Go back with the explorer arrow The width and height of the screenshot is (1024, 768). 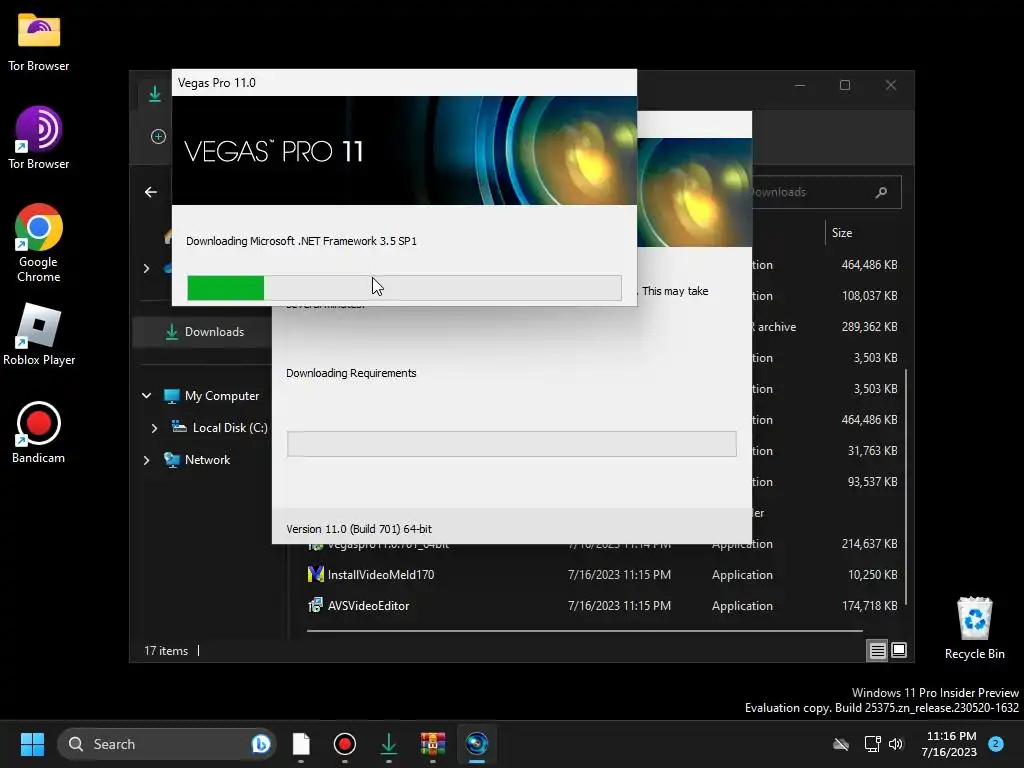click(x=151, y=192)
